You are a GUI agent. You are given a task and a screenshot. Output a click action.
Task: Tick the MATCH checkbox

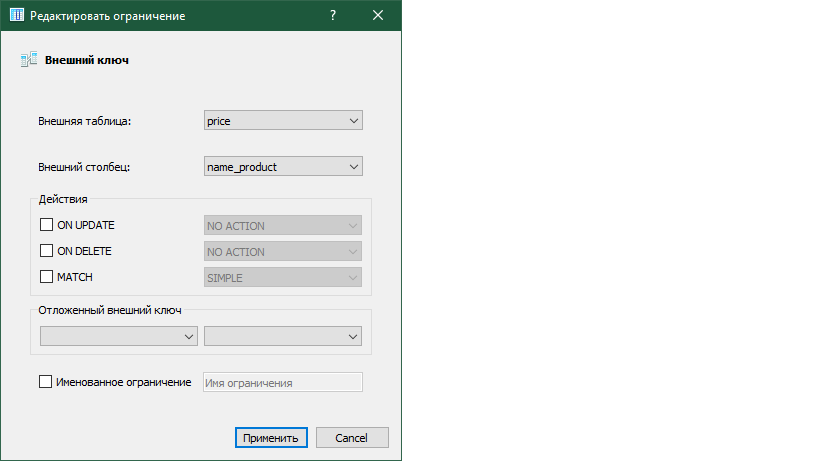(46, 277)
